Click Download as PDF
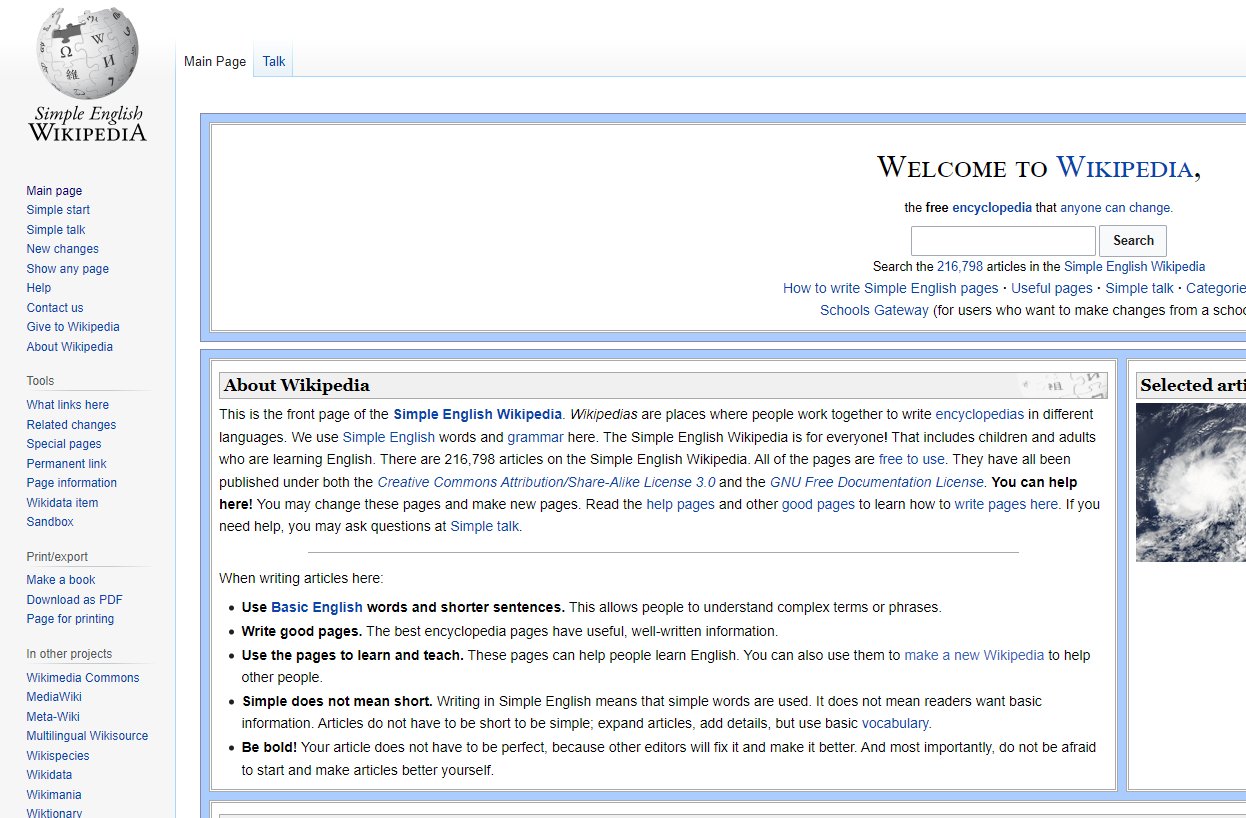The width and height of the screenshot is (1246, 818). pyautogui.click(x=75, y=600)
